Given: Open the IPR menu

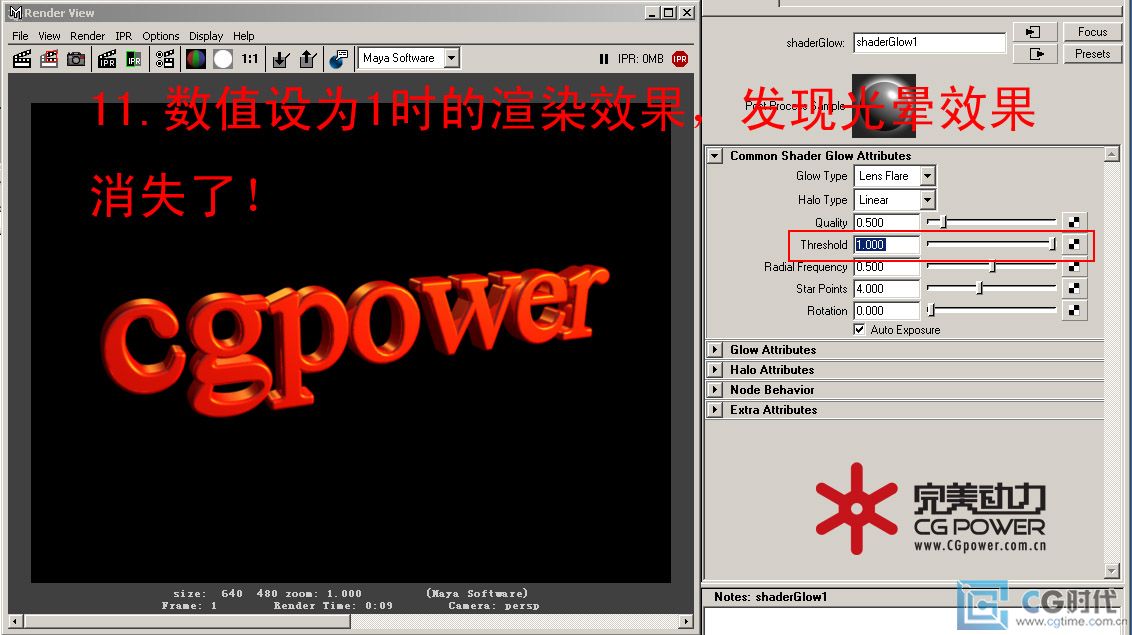Looking at the screenshot, I should [123, 36].
